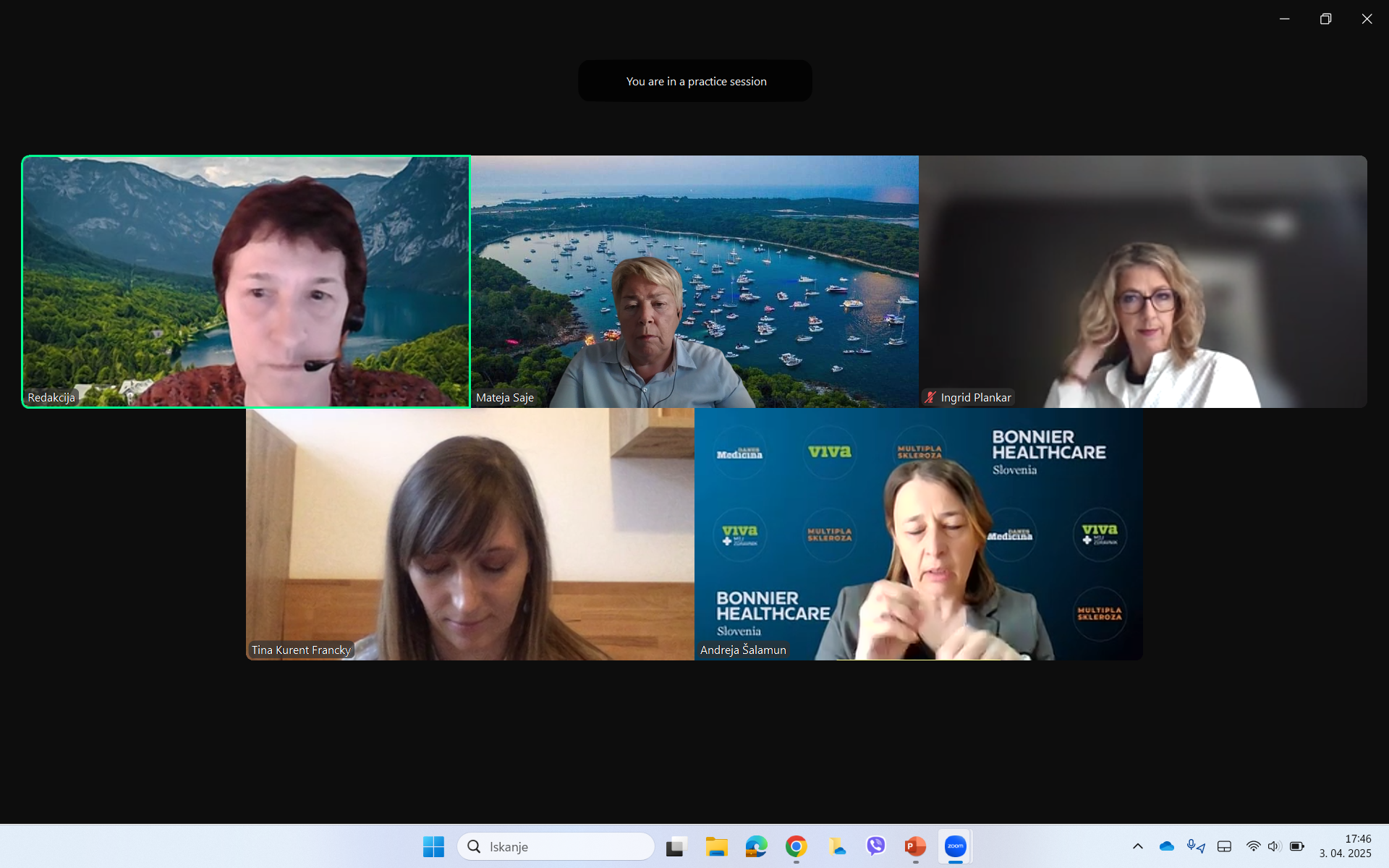Open PowerPoint from the taskbar

coord(915,846)
